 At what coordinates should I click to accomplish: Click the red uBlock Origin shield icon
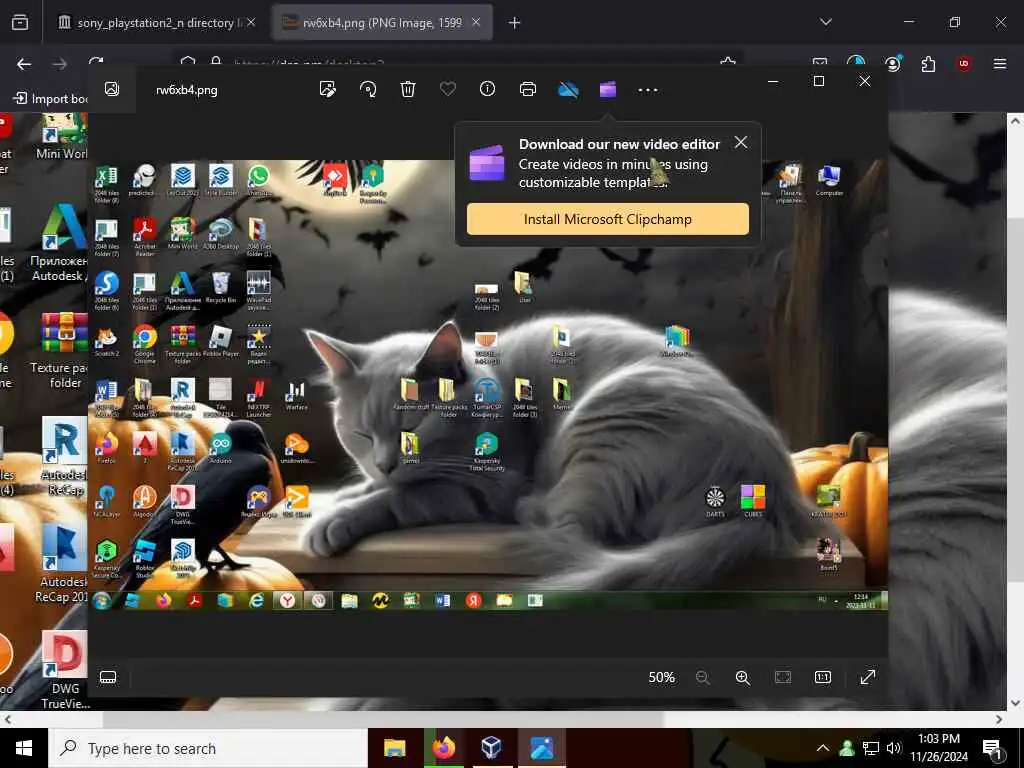click(x=963, y=64)
